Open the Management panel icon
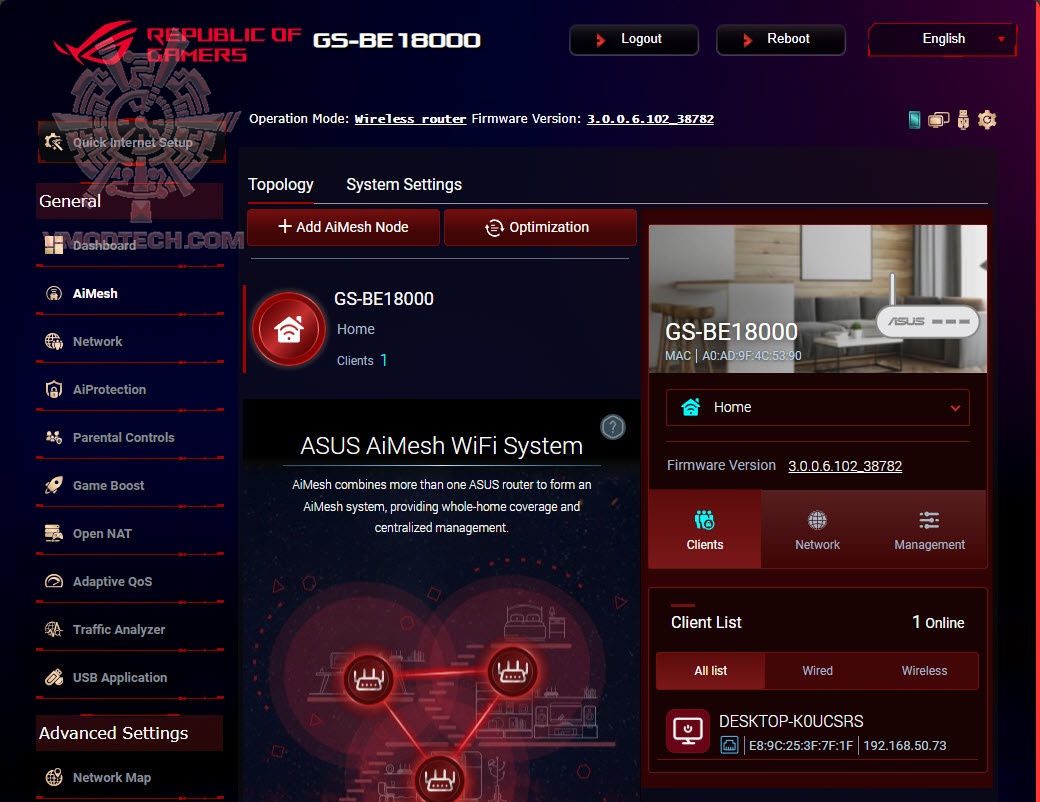This screenshot has height=802, width=1040. click(x=929, y=529)
